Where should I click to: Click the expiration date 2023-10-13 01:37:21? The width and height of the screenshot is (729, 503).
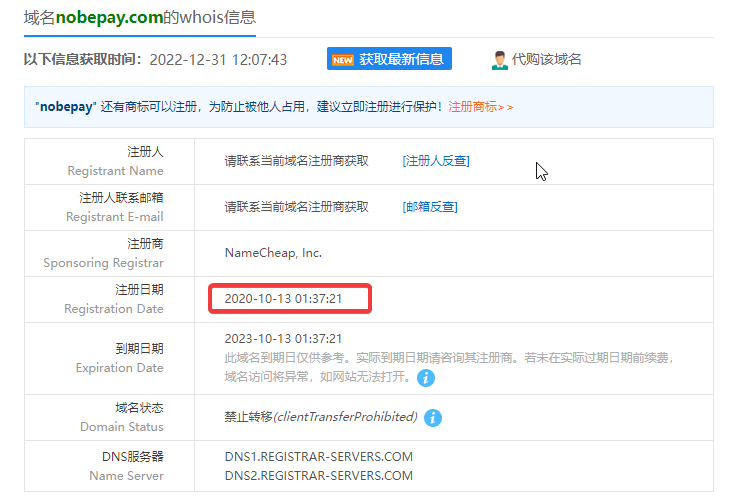[x=283, y=339]
